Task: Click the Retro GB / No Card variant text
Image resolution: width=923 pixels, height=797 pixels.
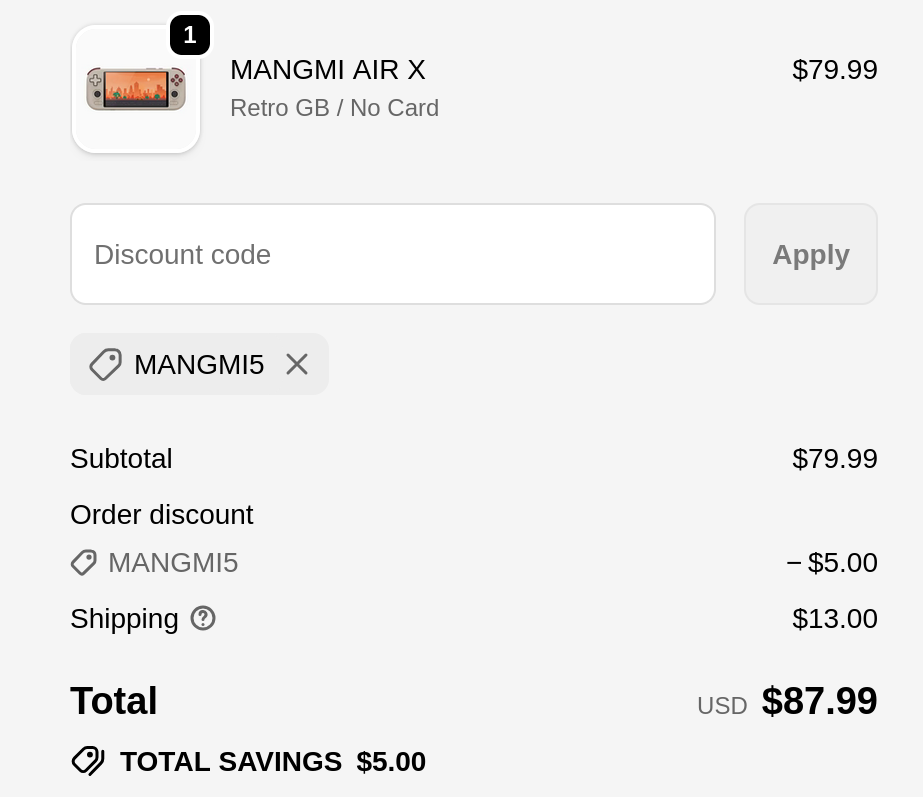Action: [x=334, y=108]
